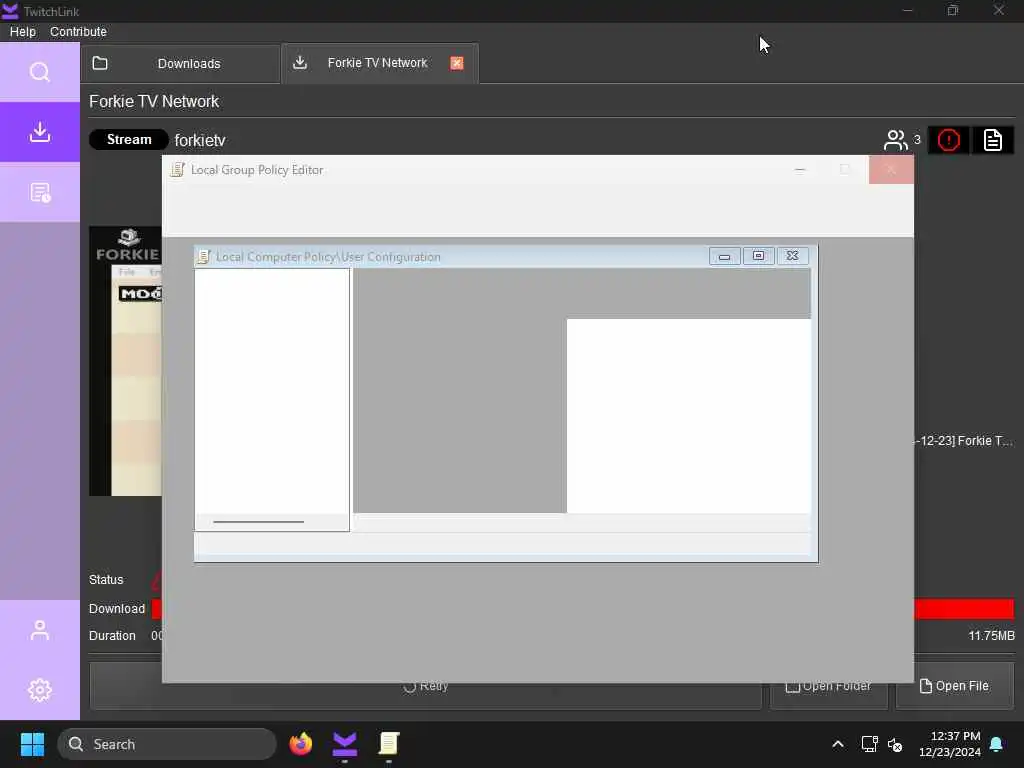Close the Forkie TV Network tab
The height and width of the screenshot is (768, 1024).
(457, 63)
